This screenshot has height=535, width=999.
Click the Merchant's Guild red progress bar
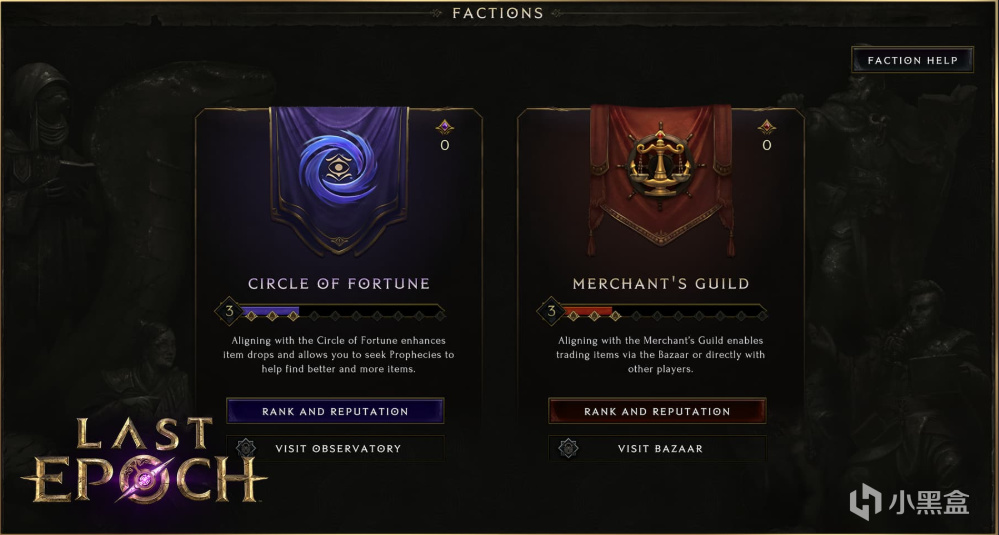(587, 313)
